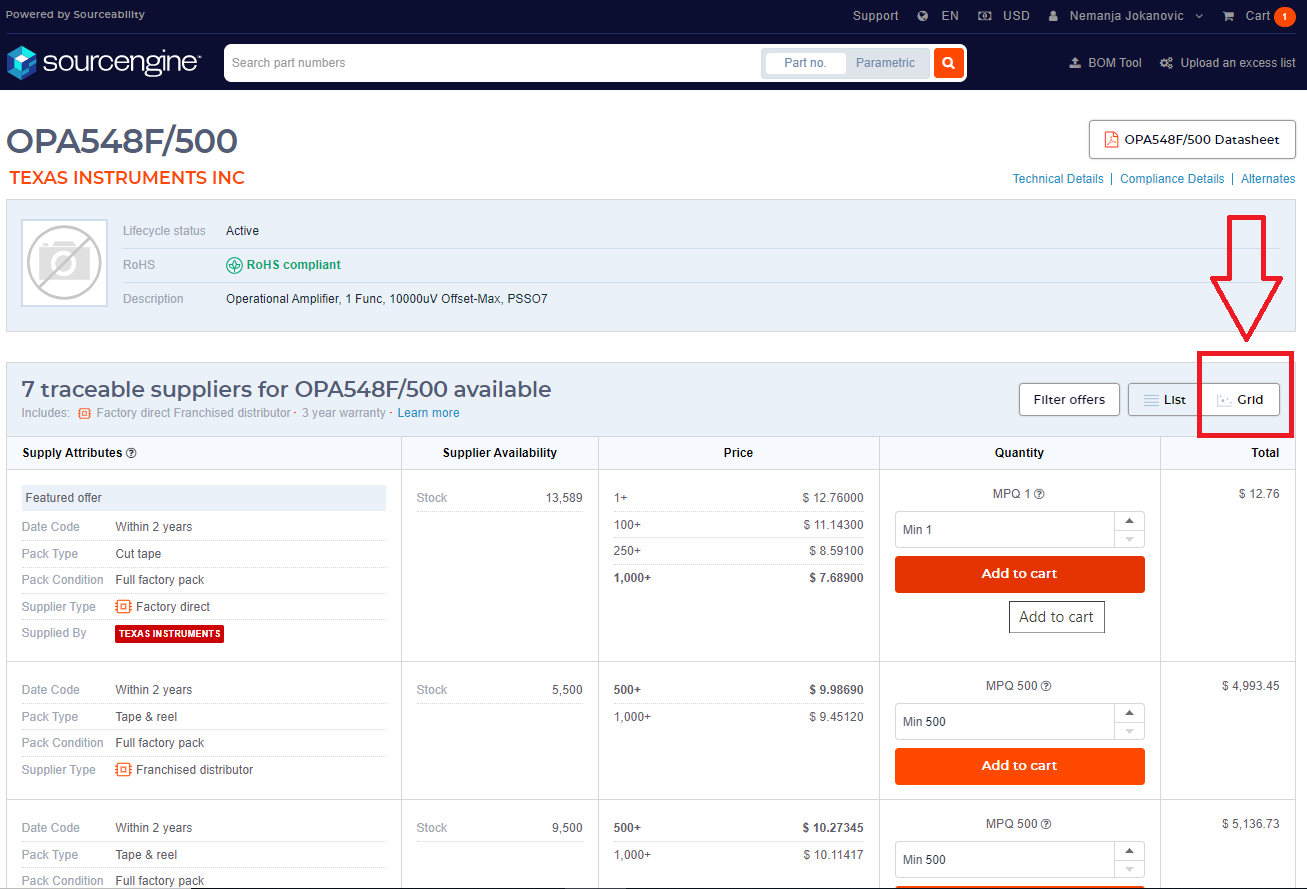Switch to List view
Screen dimensions: 1307x889
1165,400
